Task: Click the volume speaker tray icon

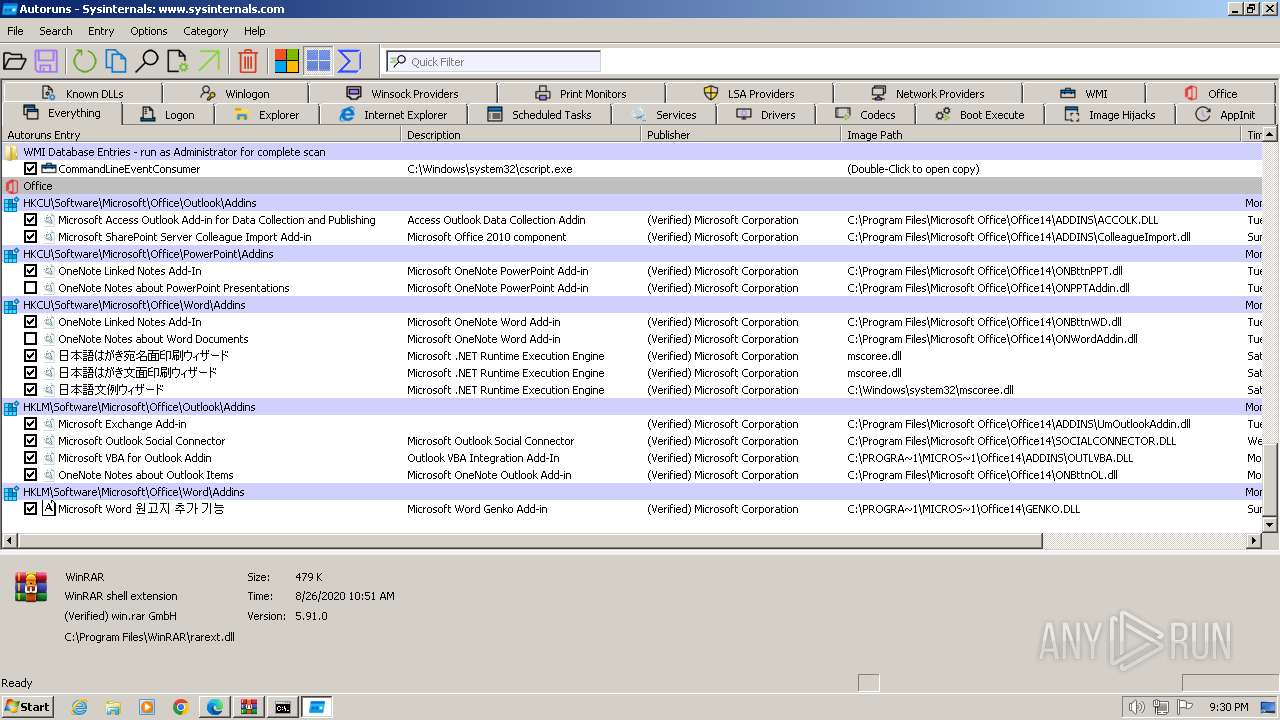Action: tap(1136, 707)
